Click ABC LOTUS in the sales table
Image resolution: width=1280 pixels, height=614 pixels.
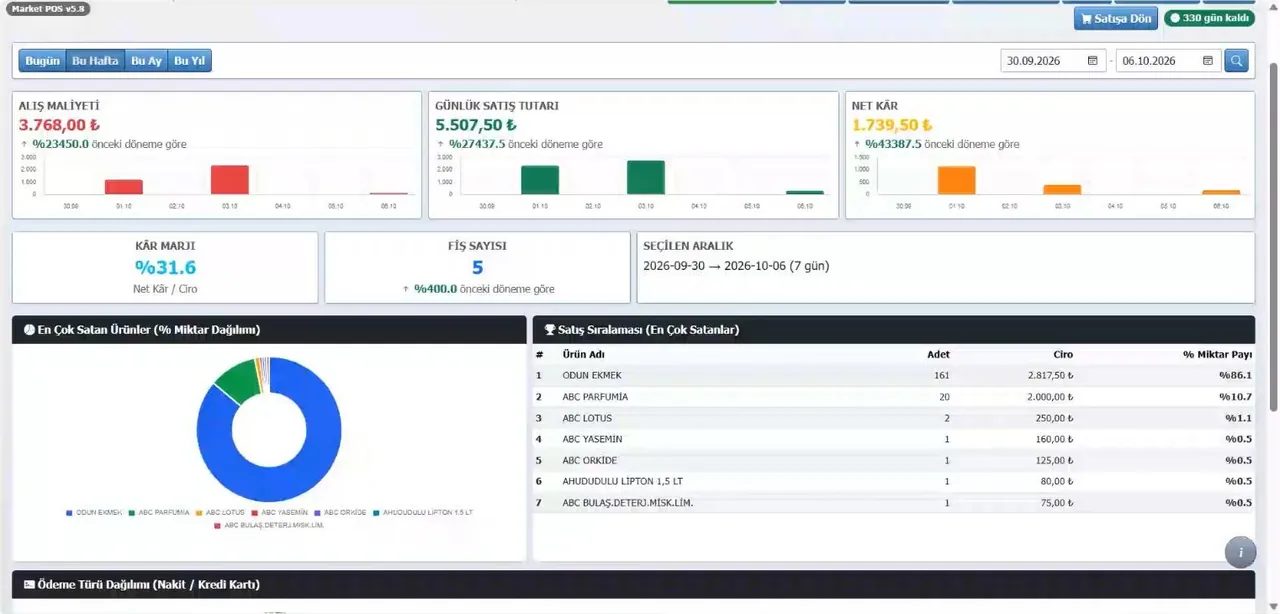click(x=893, y=418)
